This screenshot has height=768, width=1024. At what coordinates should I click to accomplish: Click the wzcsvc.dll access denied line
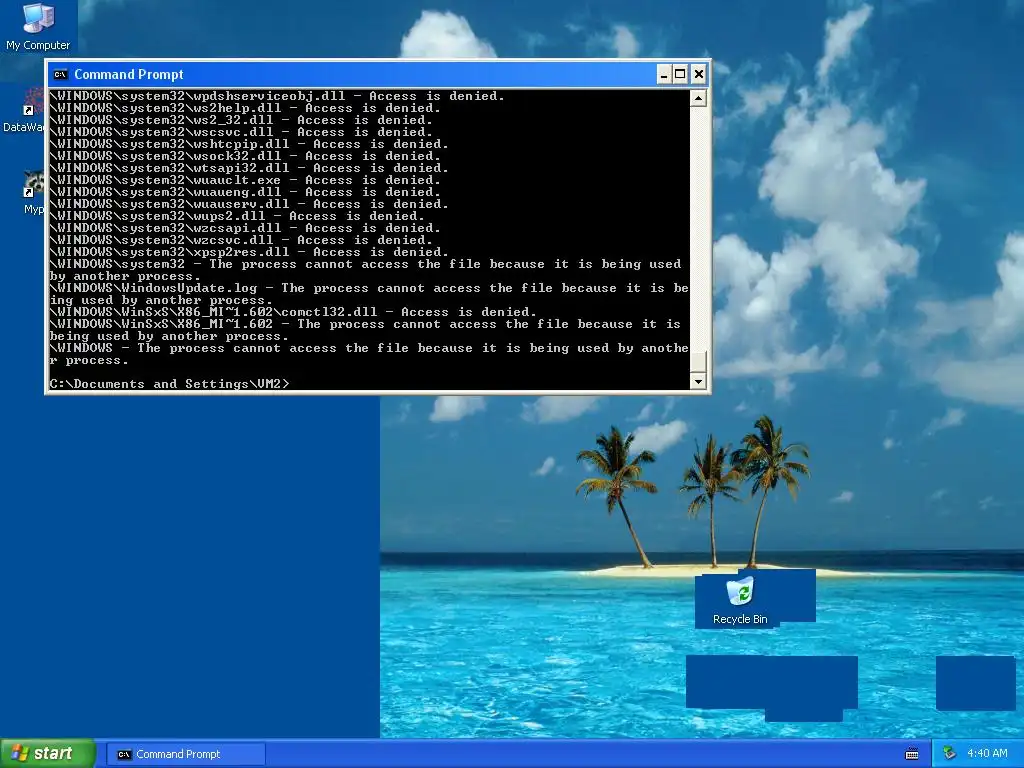[241, 240]
